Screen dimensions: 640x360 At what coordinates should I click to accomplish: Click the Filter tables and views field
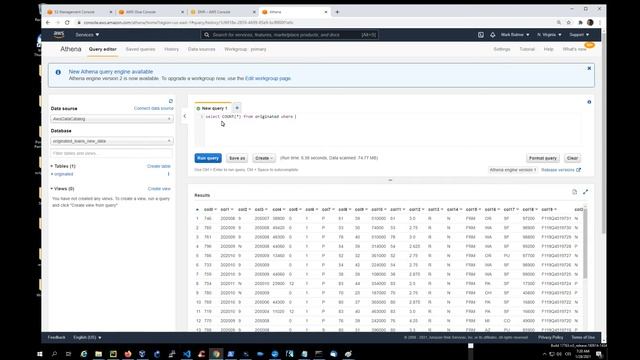tap(112, 153)
